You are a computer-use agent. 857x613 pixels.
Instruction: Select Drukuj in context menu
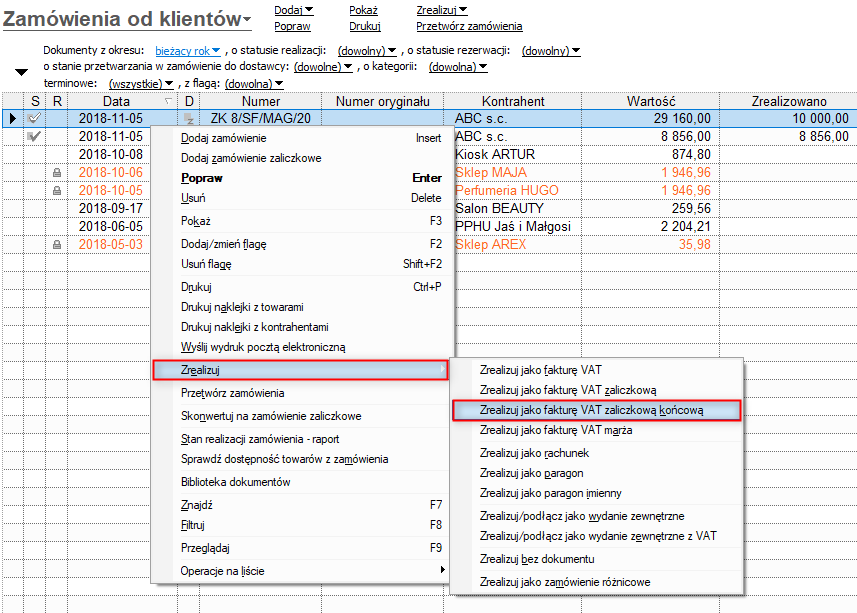click(x=301, y=287)
